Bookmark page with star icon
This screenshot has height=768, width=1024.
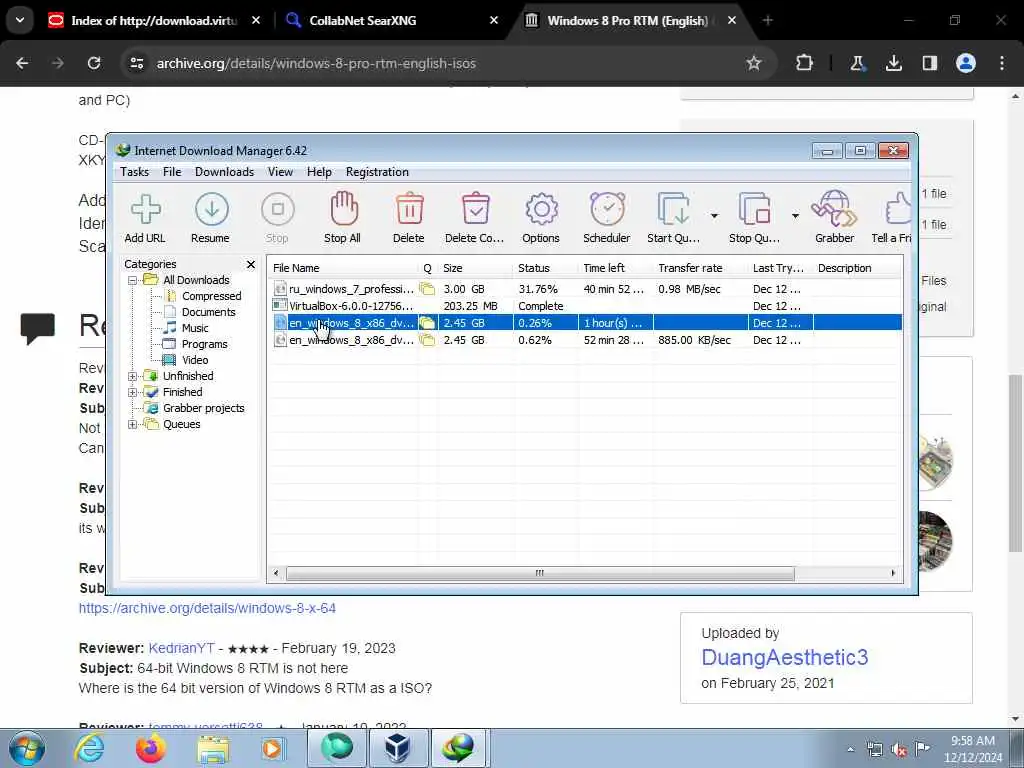[754, 63]
